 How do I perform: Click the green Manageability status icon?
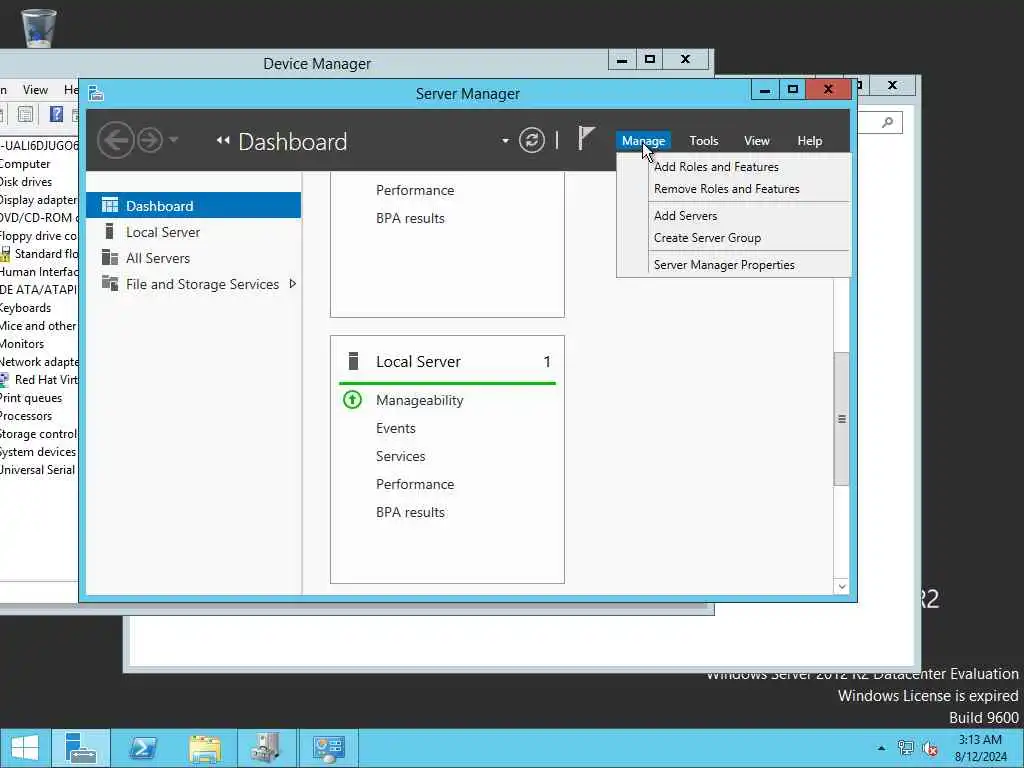tap(352, 399)
